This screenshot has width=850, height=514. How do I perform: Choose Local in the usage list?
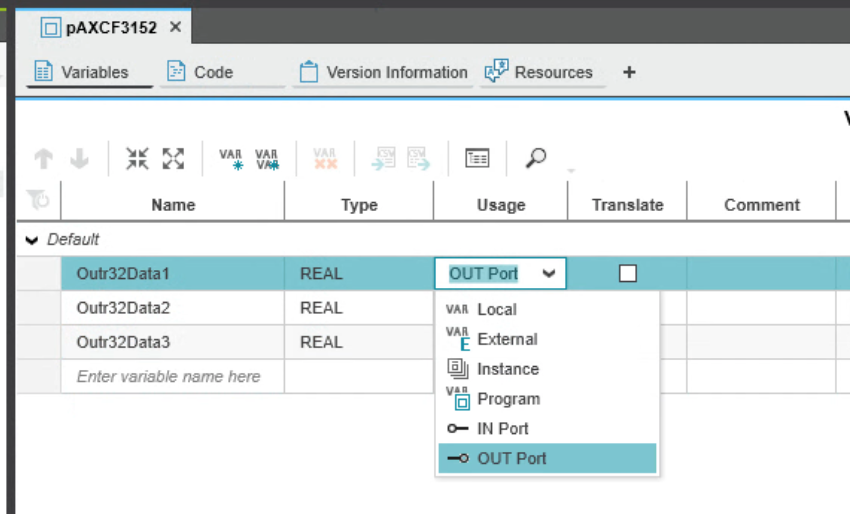tap(547, 309)
